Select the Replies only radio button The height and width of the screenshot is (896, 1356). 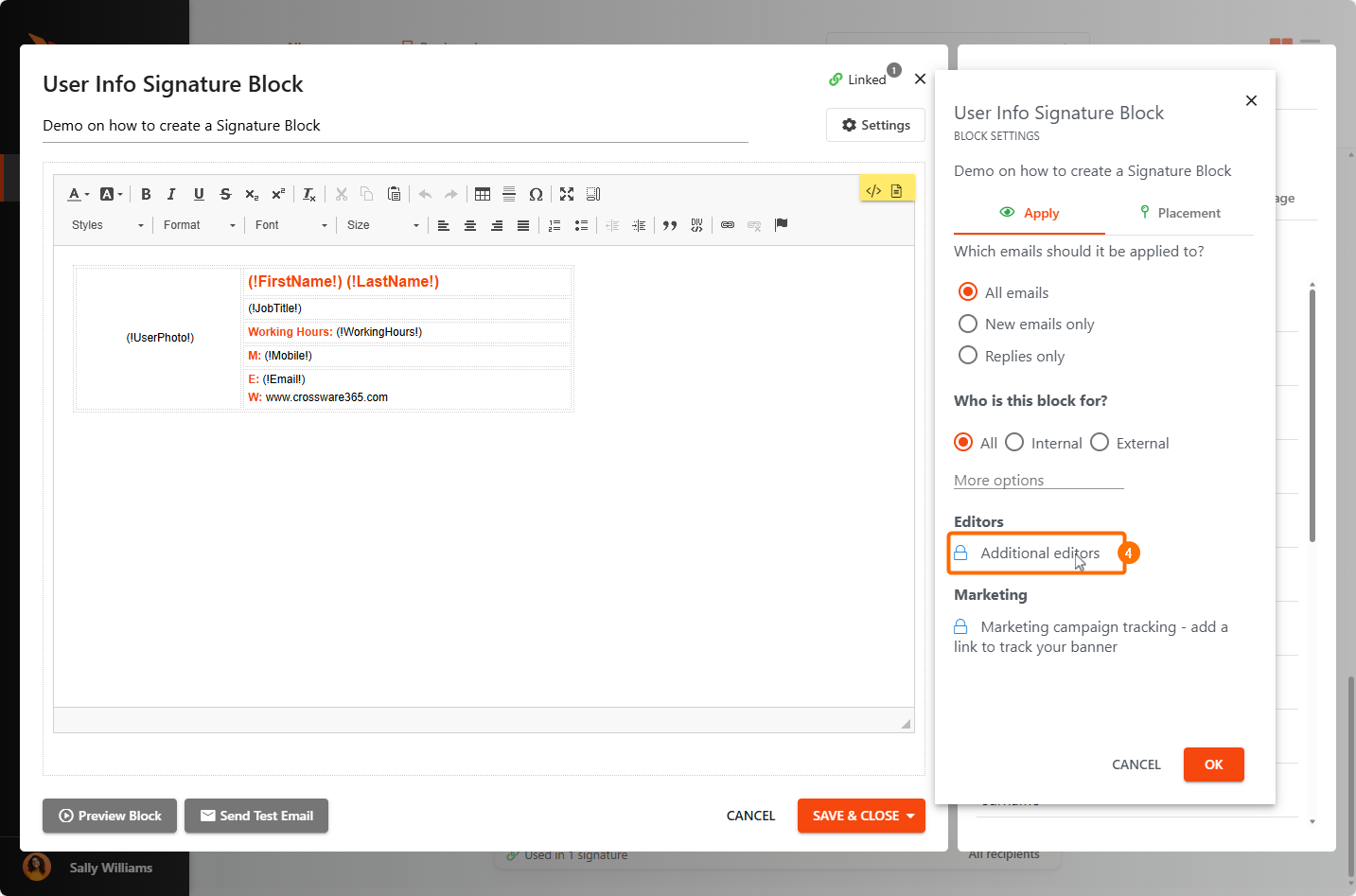tap(968, 356)
